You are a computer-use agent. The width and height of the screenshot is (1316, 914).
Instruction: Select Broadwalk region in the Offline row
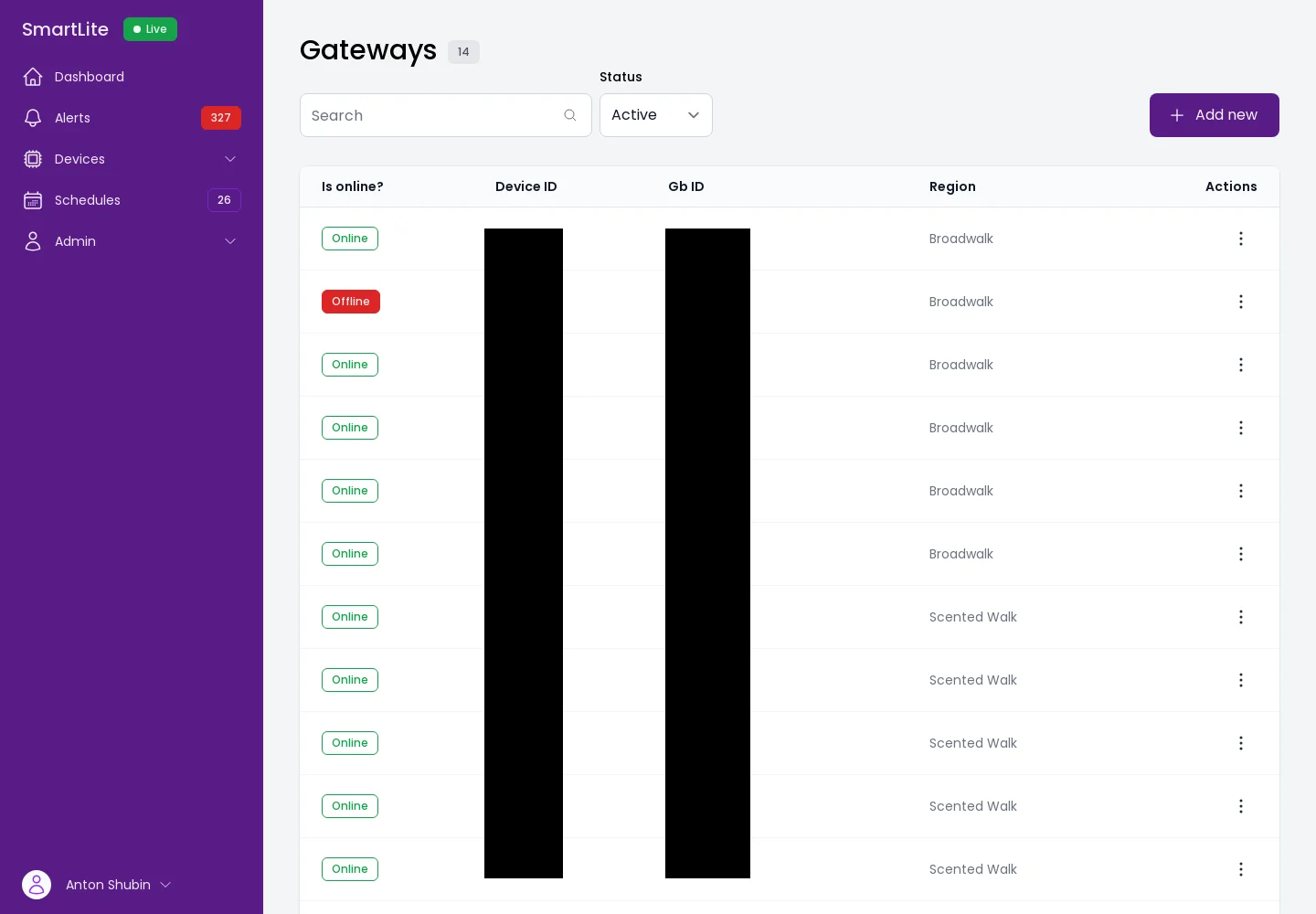(x=960, y=302)
